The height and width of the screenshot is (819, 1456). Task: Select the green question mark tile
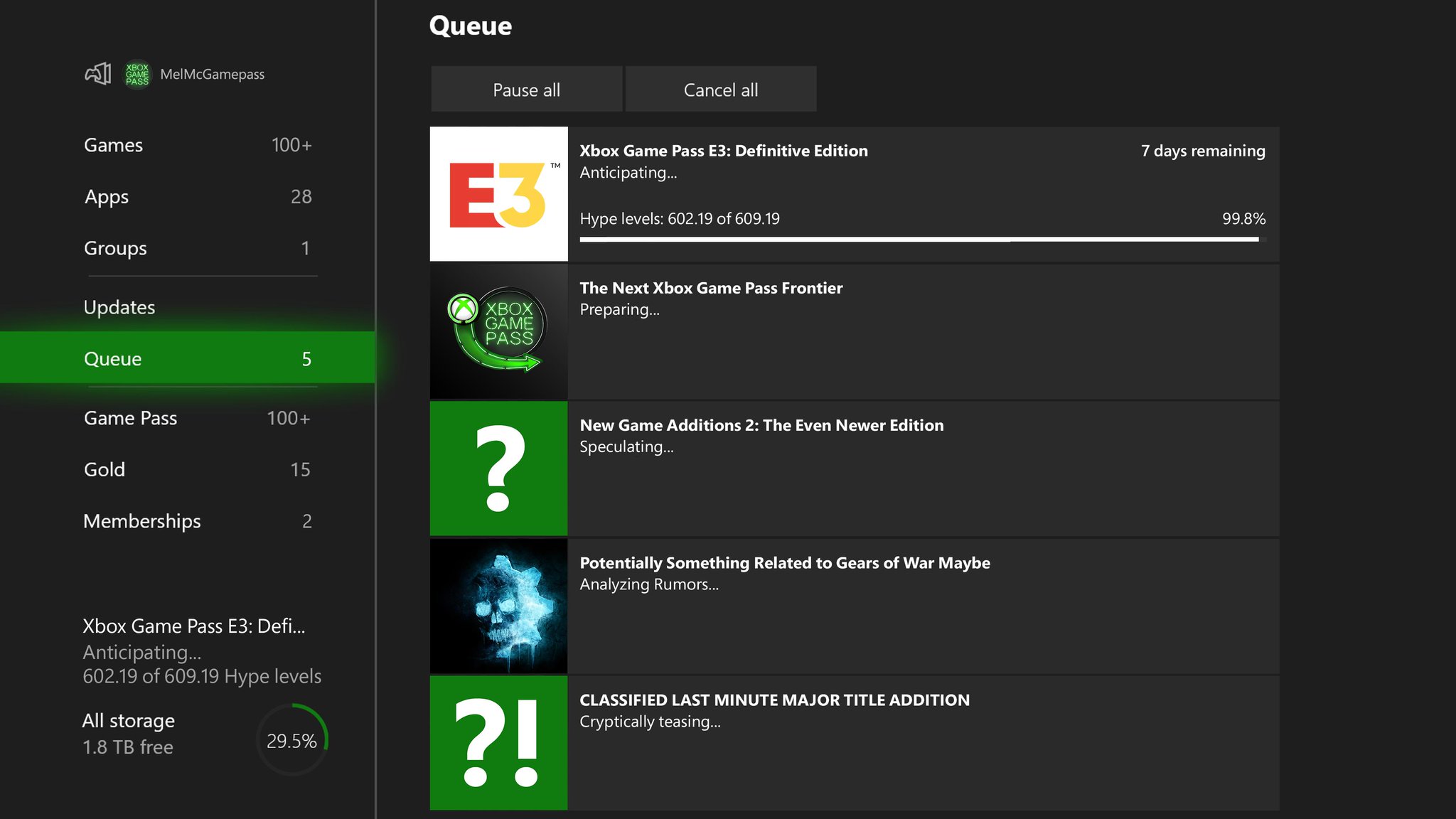click(498, 469)
